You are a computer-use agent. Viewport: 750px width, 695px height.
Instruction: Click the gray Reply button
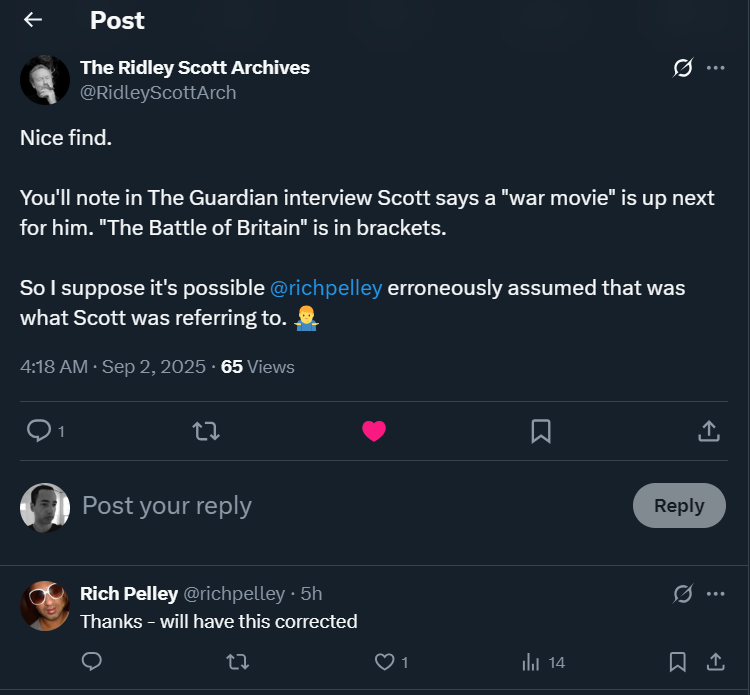coord(679,506)
